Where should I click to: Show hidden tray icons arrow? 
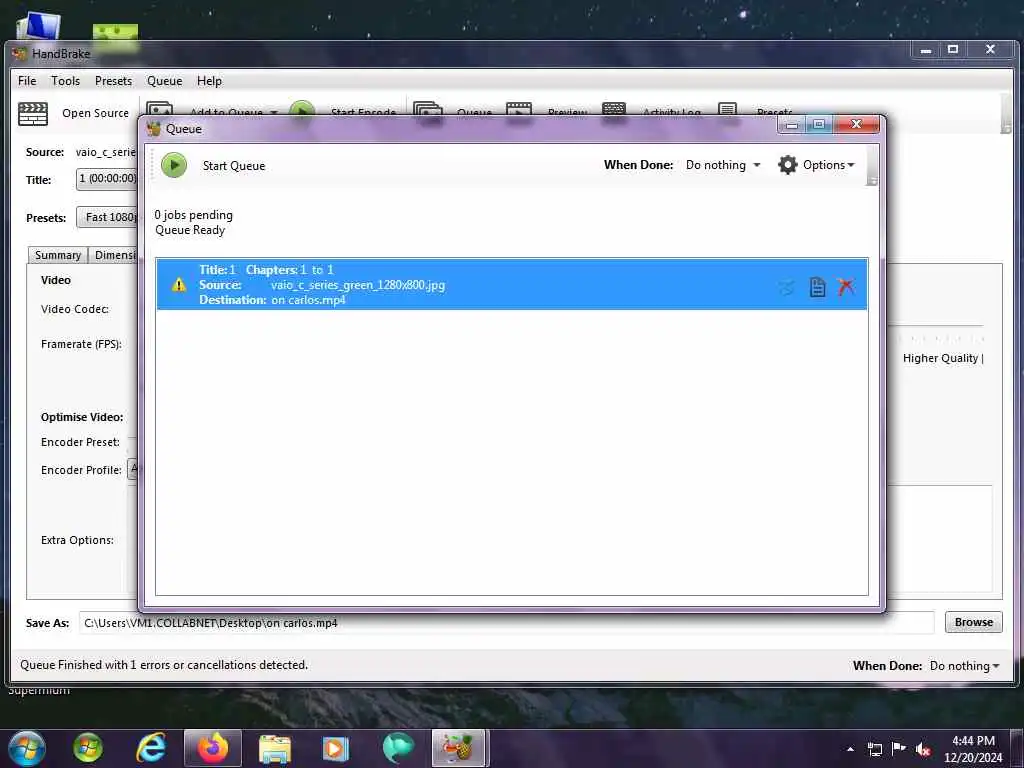(850, 749)
